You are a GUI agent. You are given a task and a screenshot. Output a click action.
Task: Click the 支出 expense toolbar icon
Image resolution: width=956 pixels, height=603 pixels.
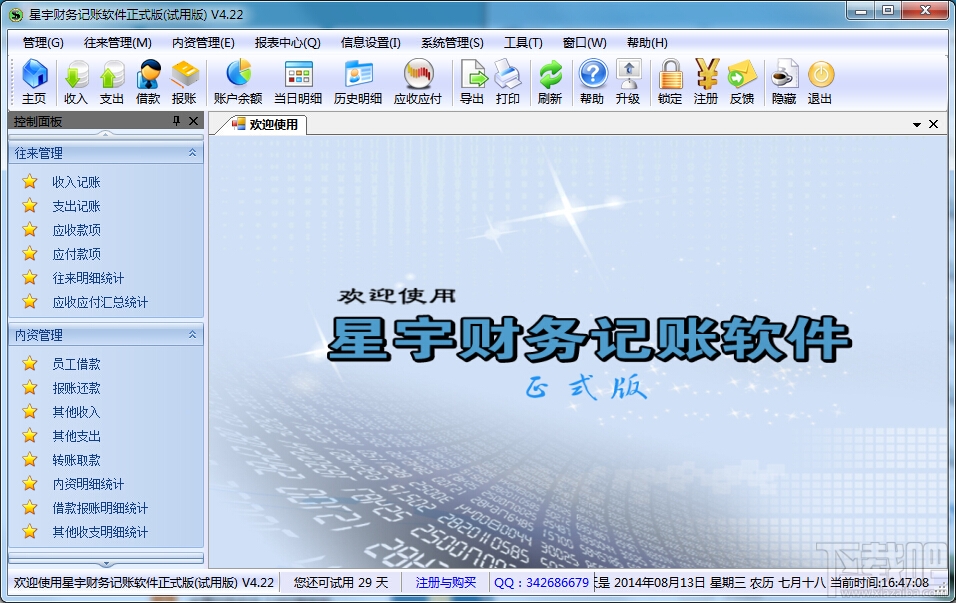[112, 82]
